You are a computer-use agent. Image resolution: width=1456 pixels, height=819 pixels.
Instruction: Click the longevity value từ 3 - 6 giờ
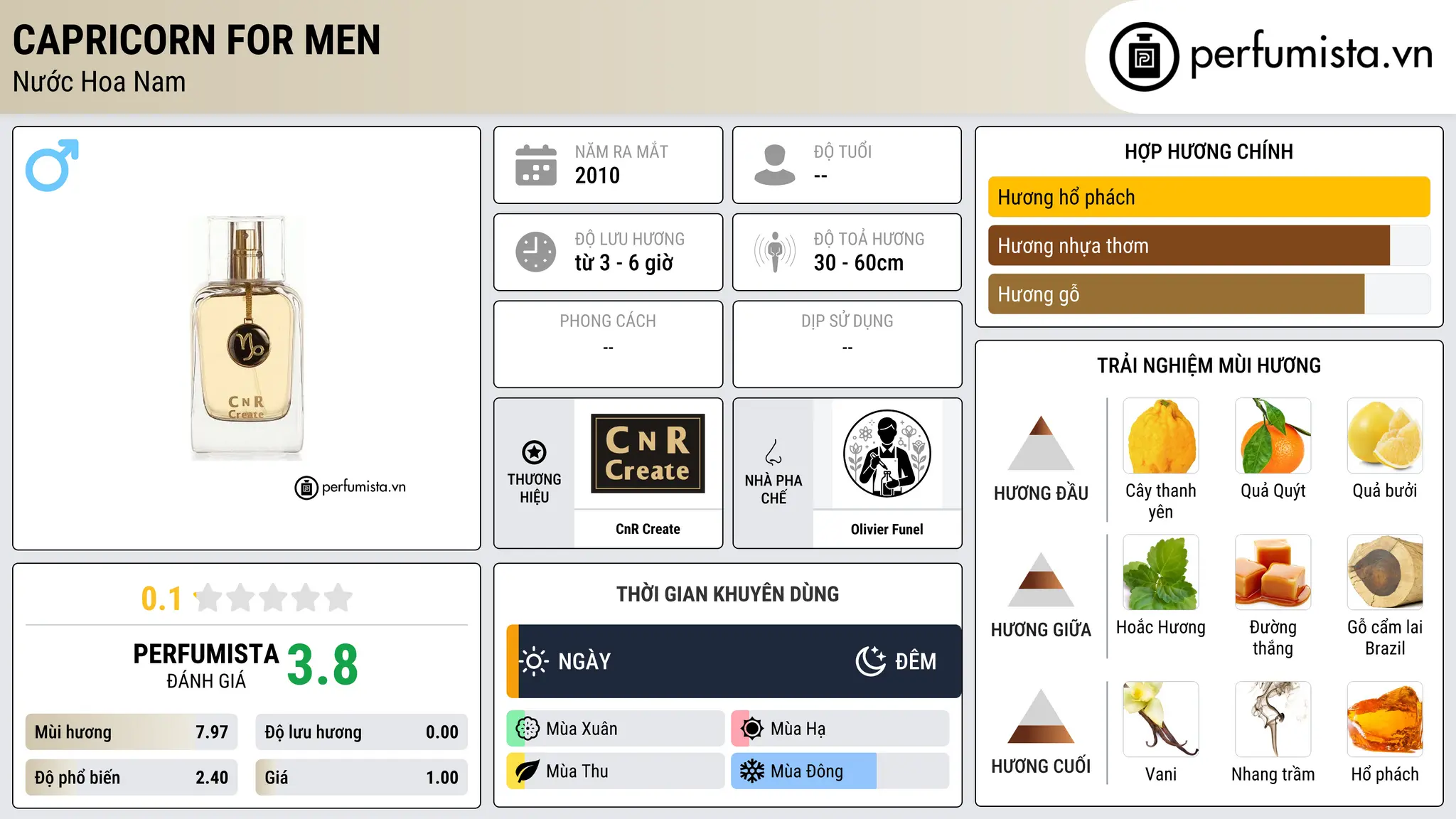(x=624, y=263)
